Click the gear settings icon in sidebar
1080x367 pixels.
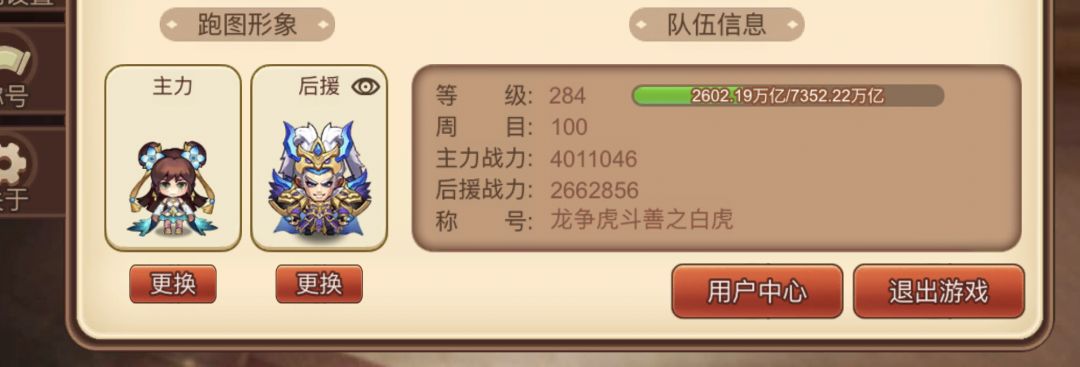[13, 163]
